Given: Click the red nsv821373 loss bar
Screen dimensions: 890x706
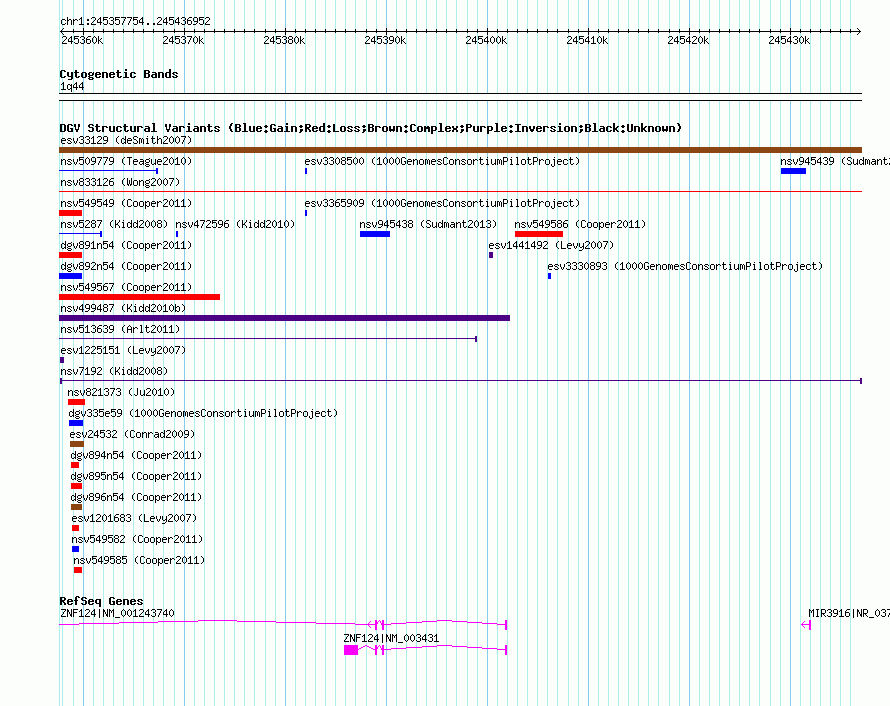Looking at the screenshot, I should [76, 402].
